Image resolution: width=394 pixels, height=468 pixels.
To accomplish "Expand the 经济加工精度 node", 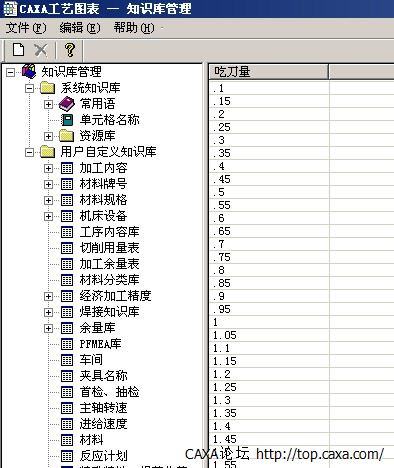I will pyautogui.click(x=48, y=296).
